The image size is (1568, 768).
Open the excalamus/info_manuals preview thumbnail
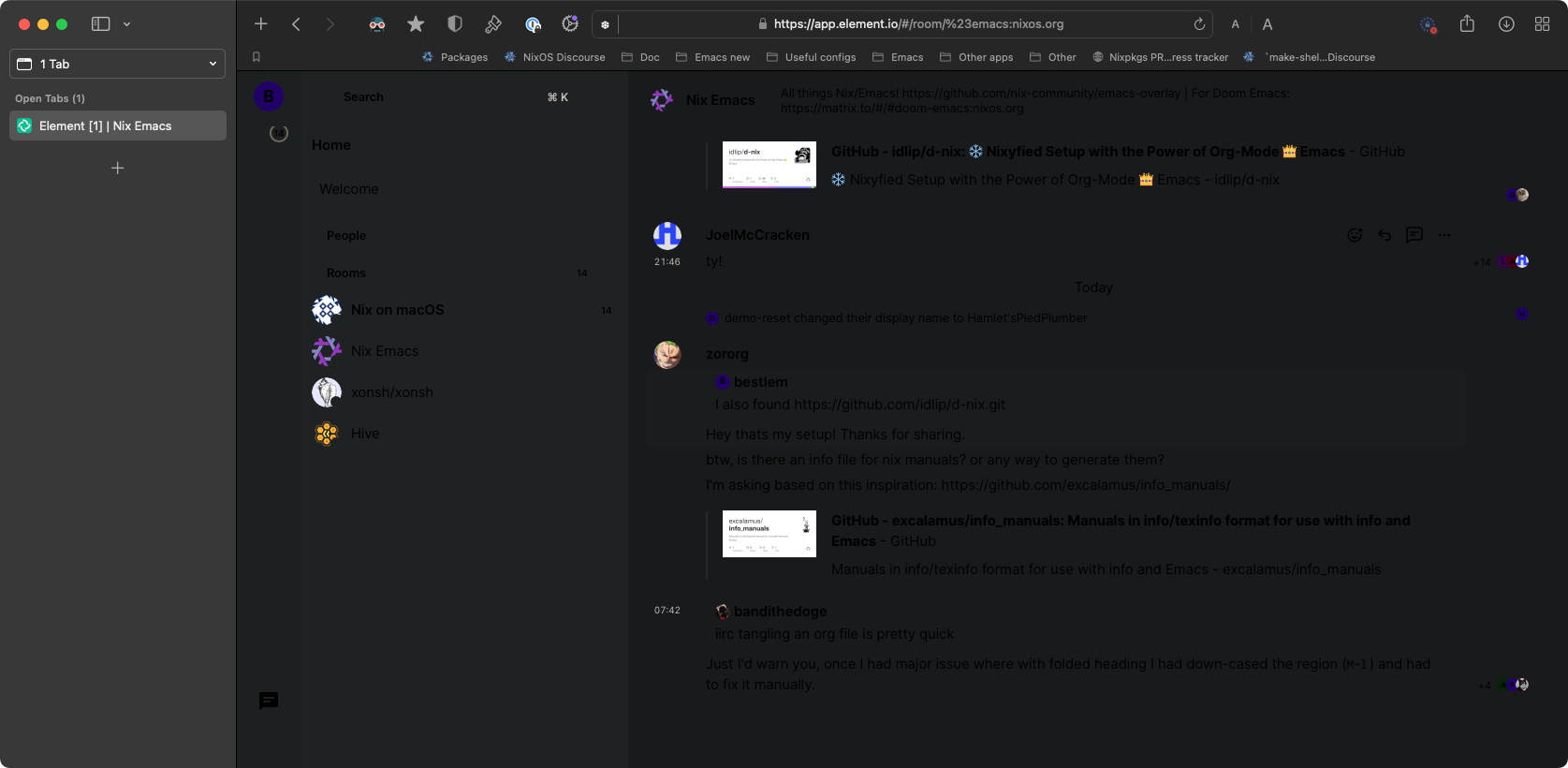769,534
